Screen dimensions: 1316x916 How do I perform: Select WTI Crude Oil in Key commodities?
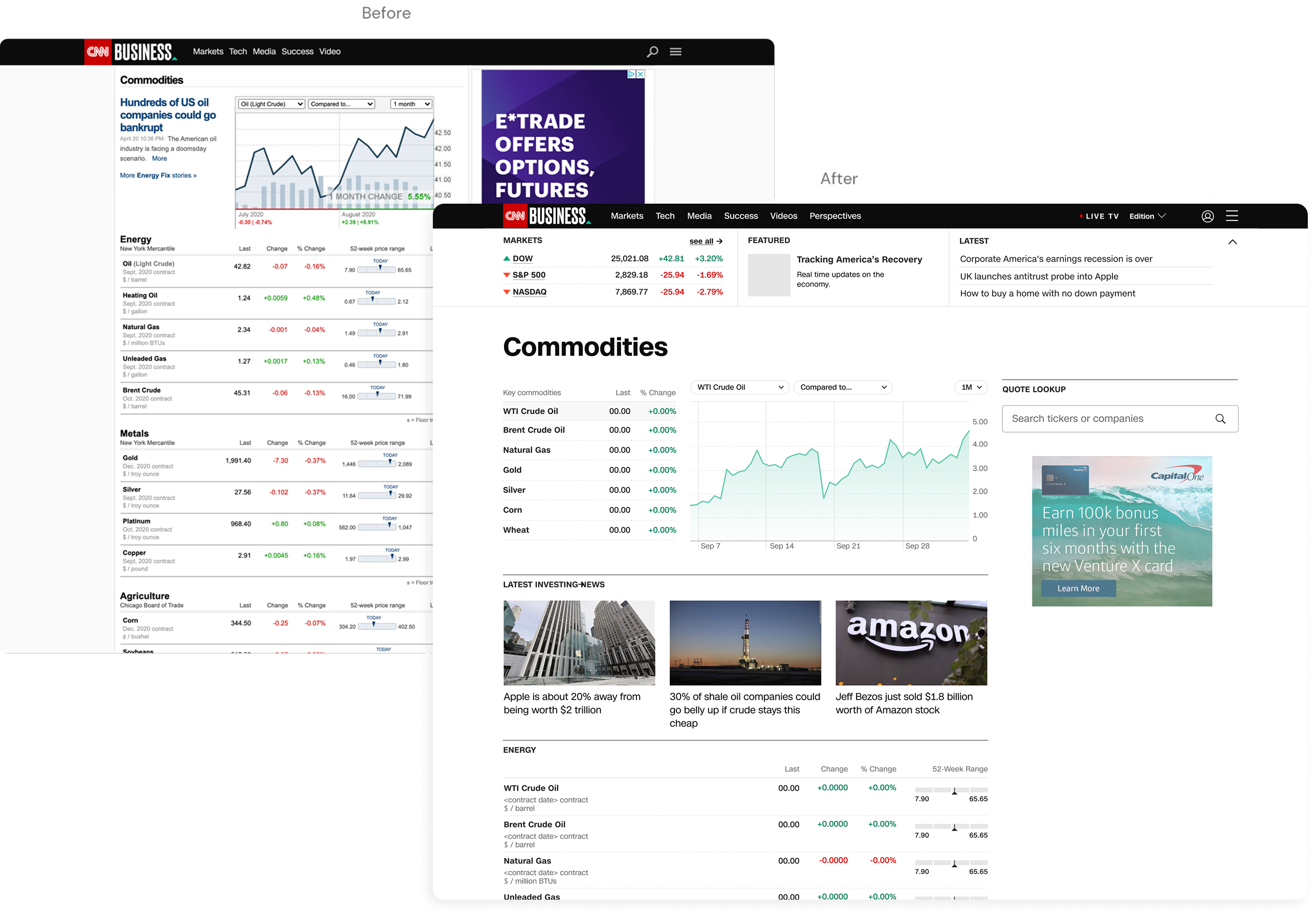pyautogui.click(x=589, y=411)
